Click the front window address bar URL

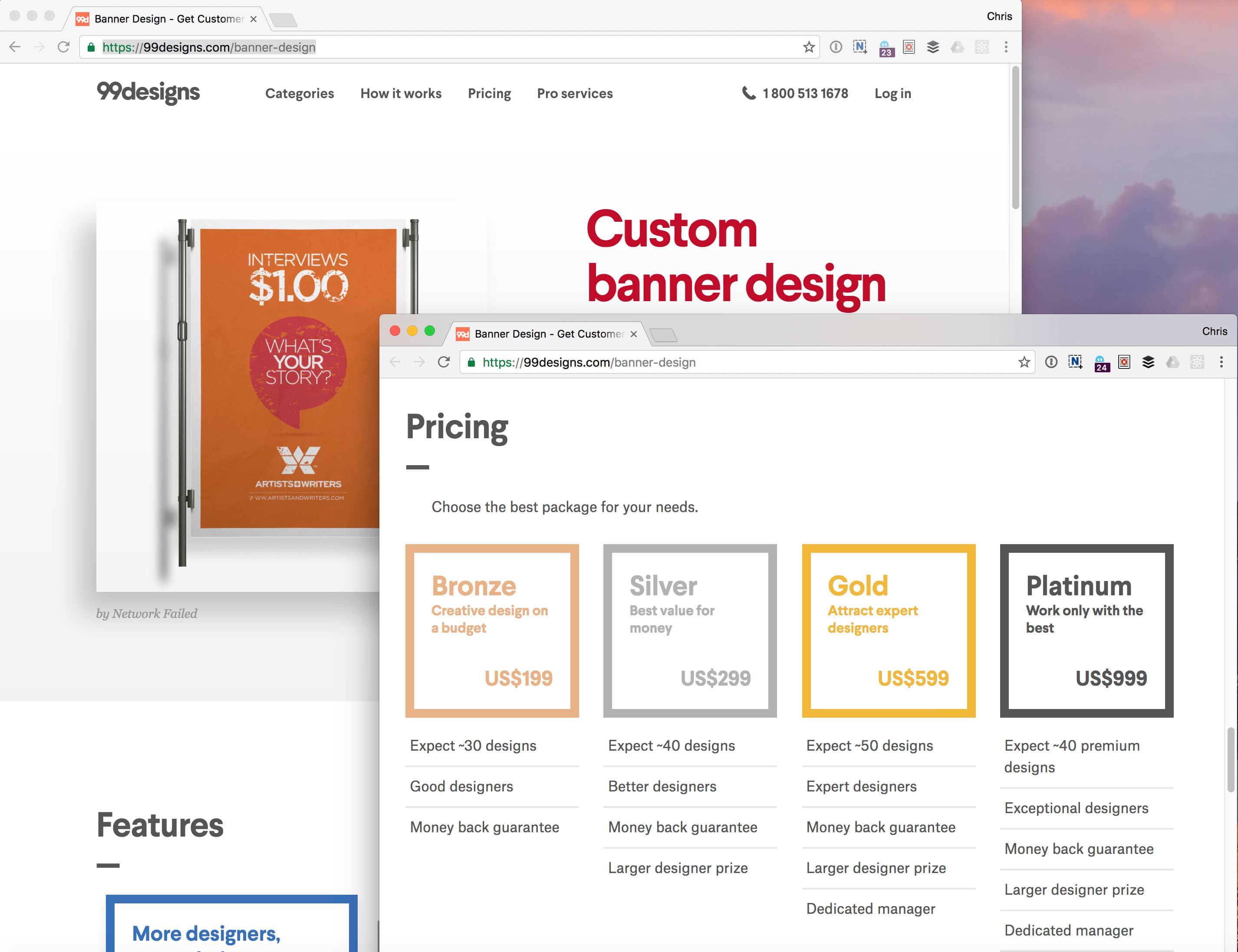tap(589, 363)
